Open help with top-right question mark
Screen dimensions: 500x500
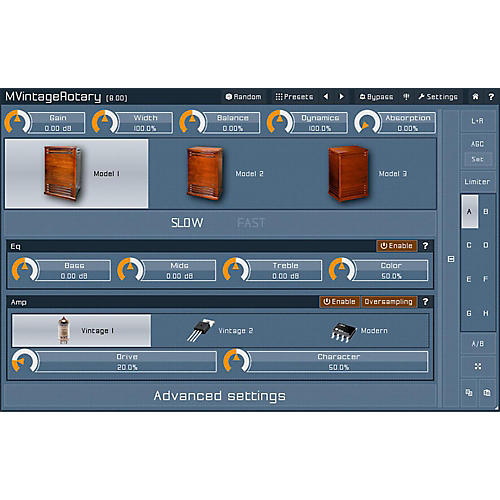click(491, 97)
